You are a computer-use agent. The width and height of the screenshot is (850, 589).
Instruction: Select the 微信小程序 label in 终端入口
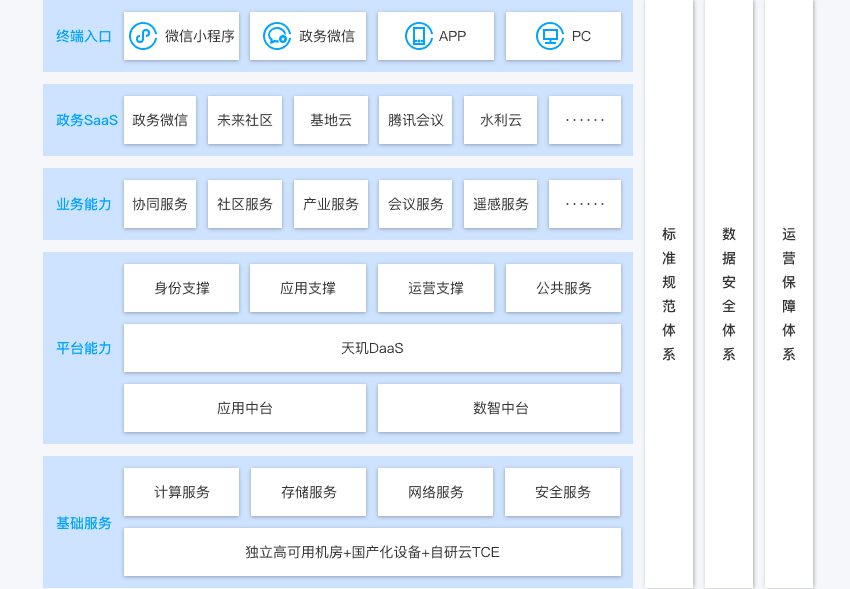(x=199, y=36)
